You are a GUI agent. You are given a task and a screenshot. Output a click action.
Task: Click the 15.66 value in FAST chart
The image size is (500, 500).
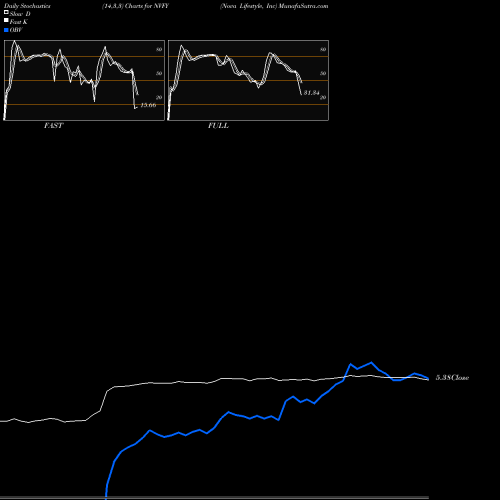[x=148, y=105]
